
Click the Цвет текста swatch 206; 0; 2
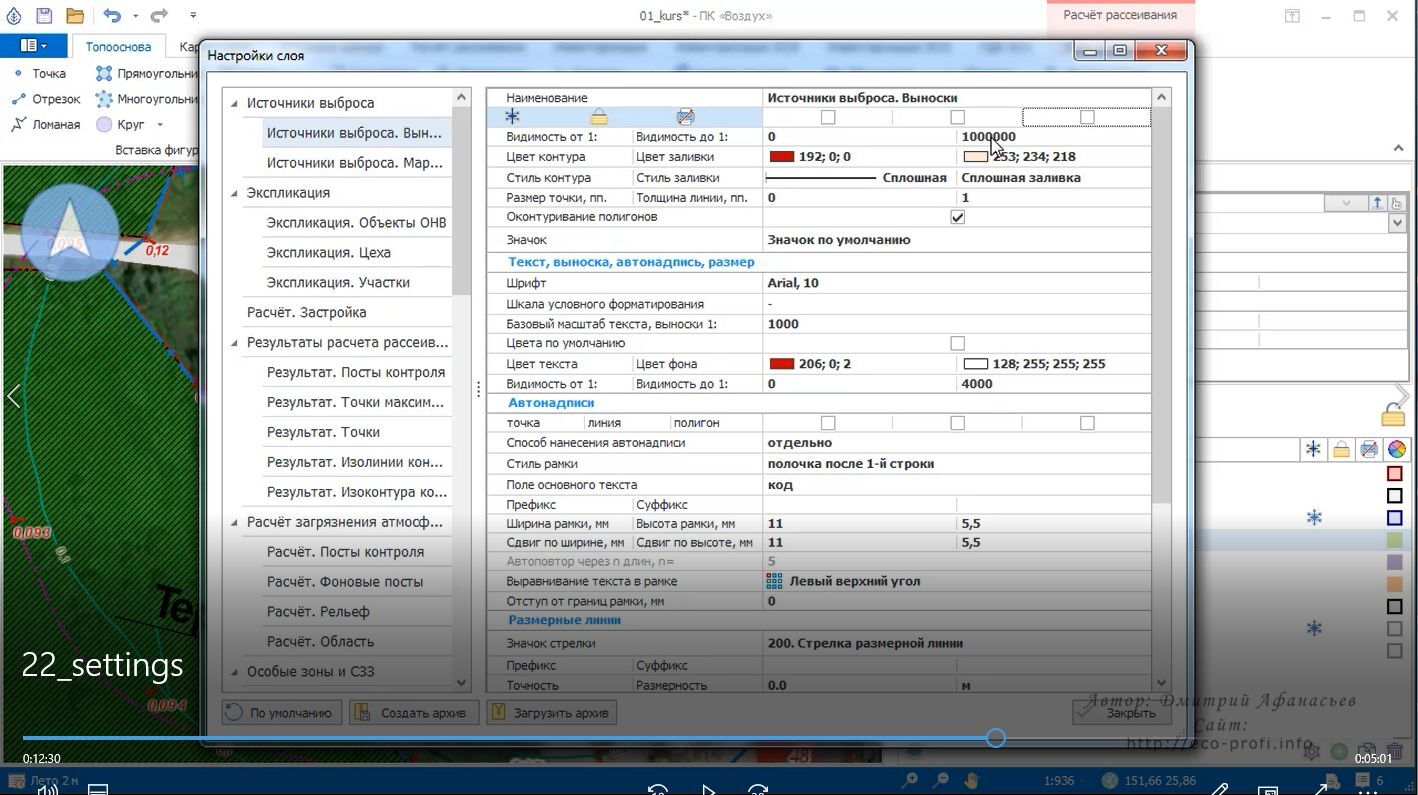[x=781, y=364]
